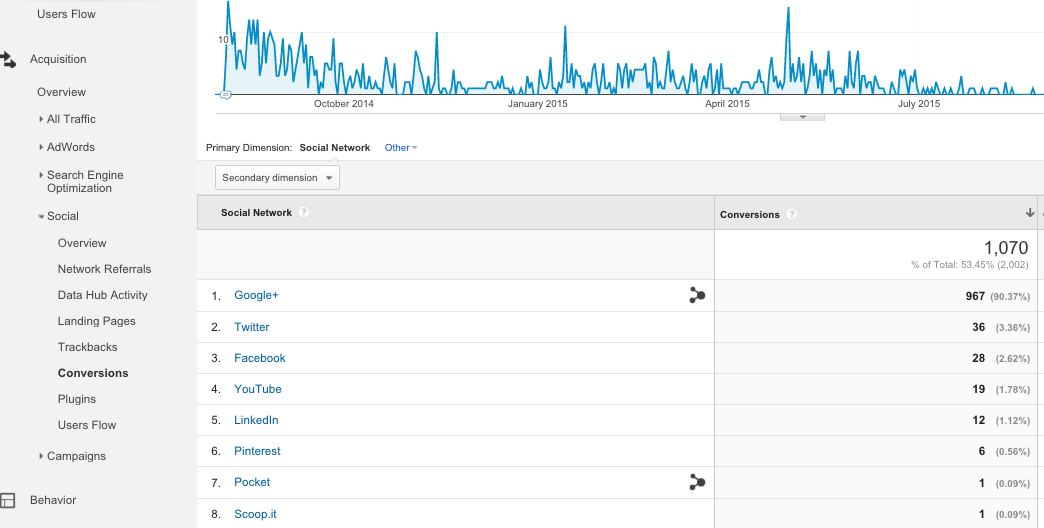Open Social Landing Pages report

(x=97, y=321)
